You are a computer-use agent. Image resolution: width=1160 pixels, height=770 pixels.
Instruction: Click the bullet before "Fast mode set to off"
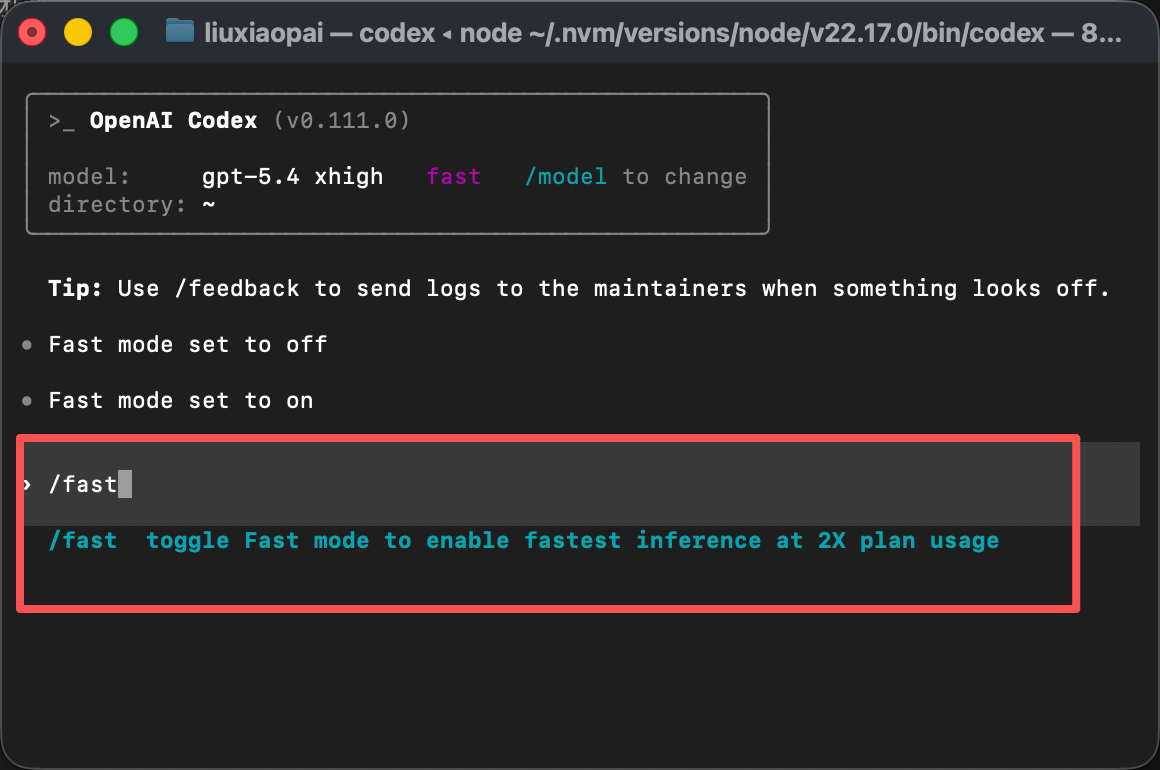(27, 345)
